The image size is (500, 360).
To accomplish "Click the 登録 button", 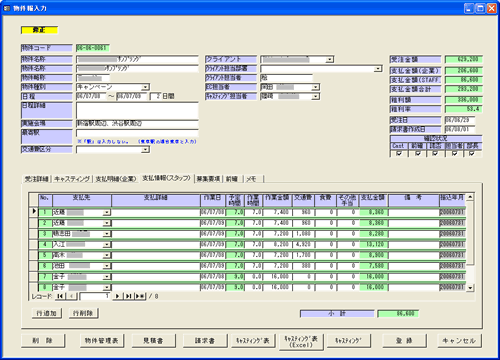I will pyautogui.click(x=404, y=341).
